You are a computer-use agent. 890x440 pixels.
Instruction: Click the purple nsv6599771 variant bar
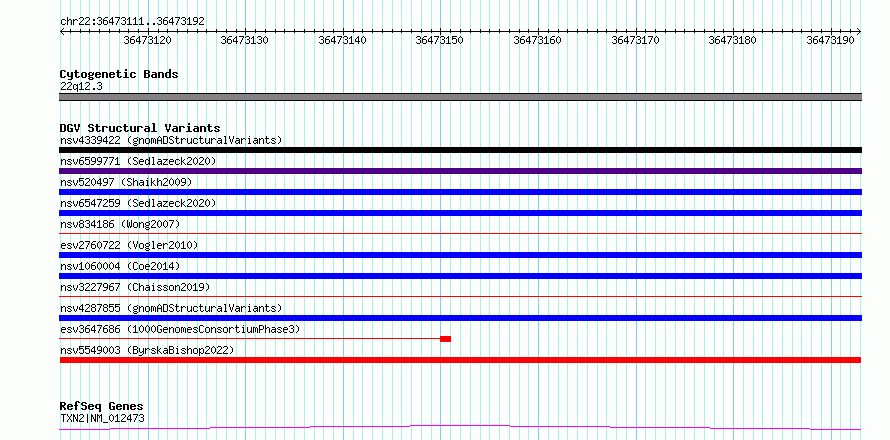pos(460,171)
